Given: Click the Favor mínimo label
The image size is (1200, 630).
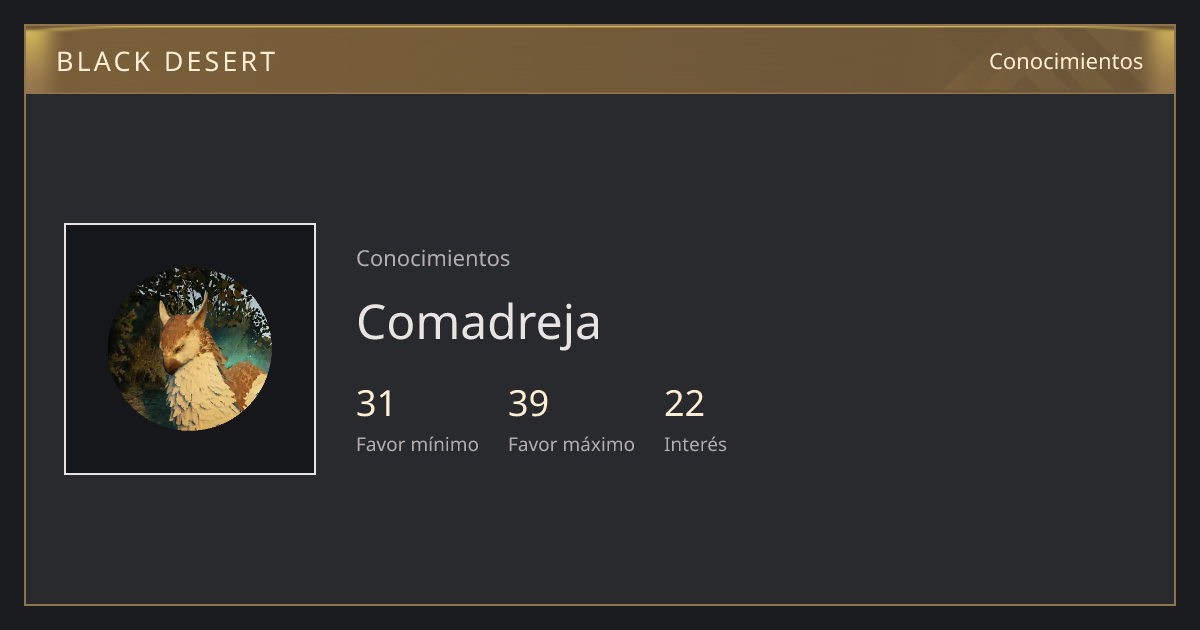Looking at the screenshot, I should click(x=417, y=444).
